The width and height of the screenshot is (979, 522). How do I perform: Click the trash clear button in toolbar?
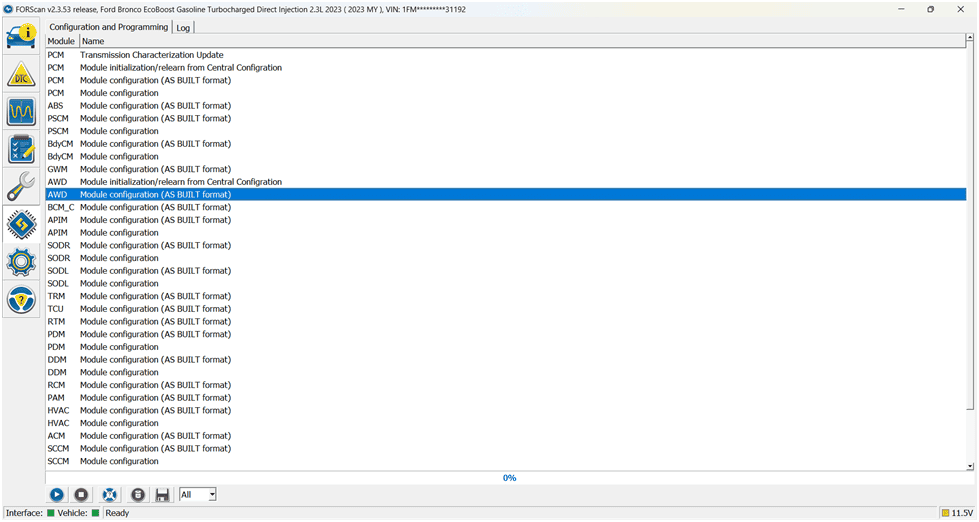point(138,495)
